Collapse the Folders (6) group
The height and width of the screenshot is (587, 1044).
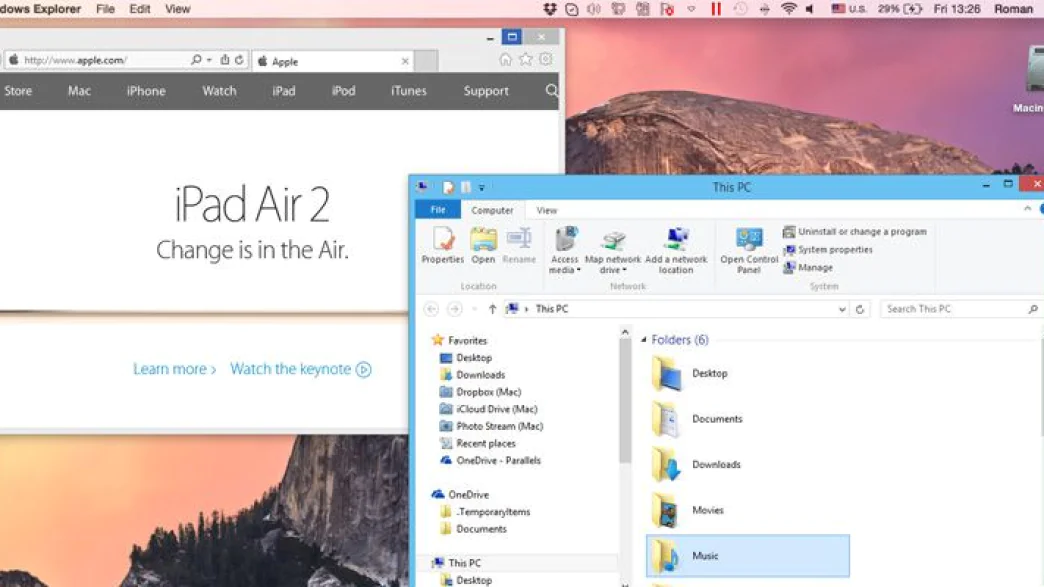pyautogui.click(x=644, y=340)
